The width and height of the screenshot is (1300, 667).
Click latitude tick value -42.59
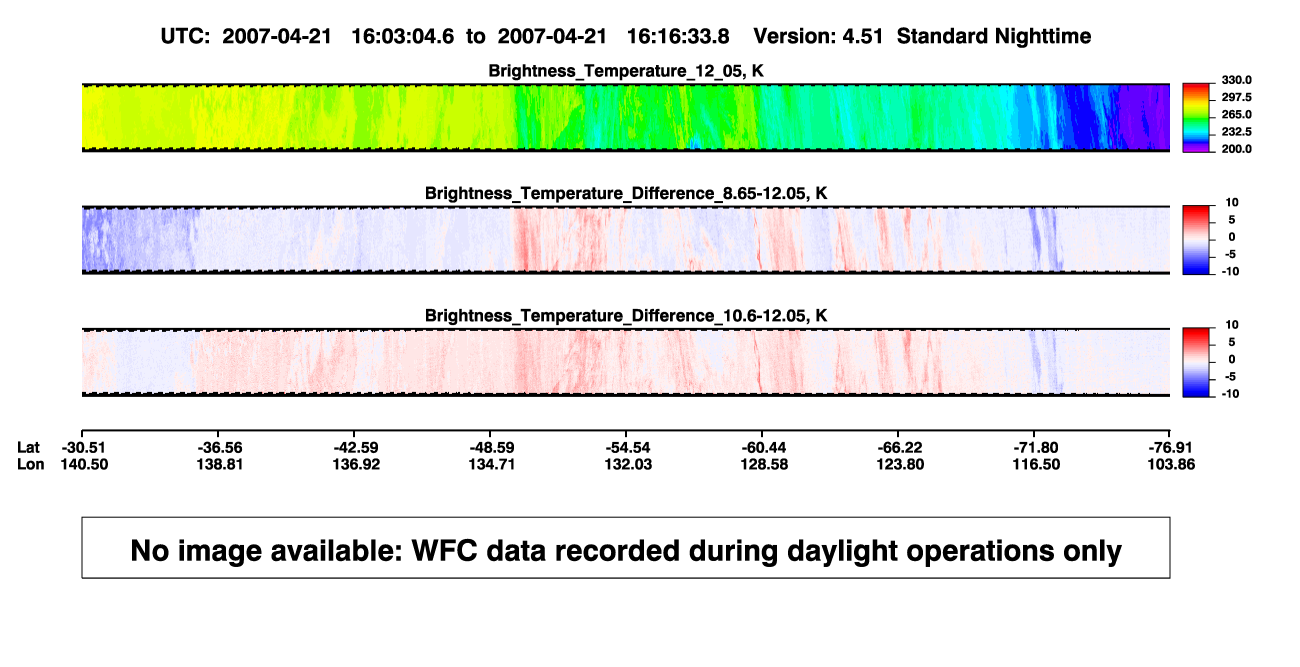pos(354,446)
